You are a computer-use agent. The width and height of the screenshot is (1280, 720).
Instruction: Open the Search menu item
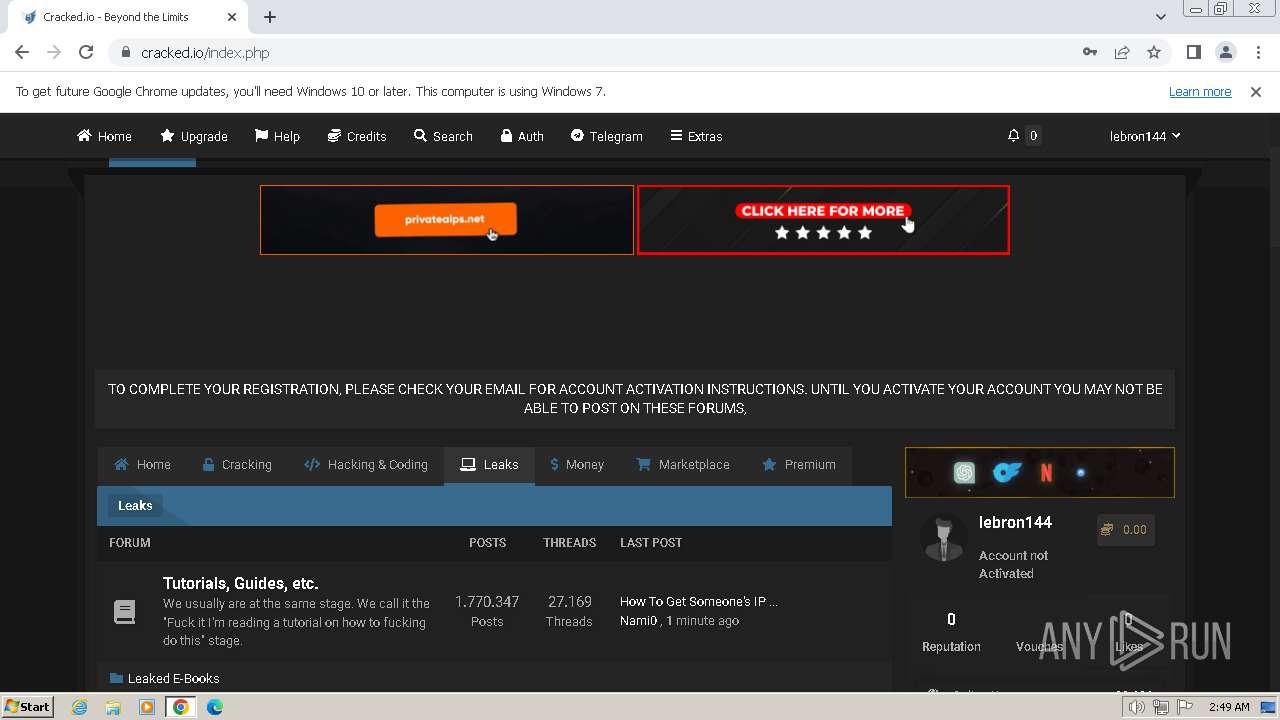443,136
